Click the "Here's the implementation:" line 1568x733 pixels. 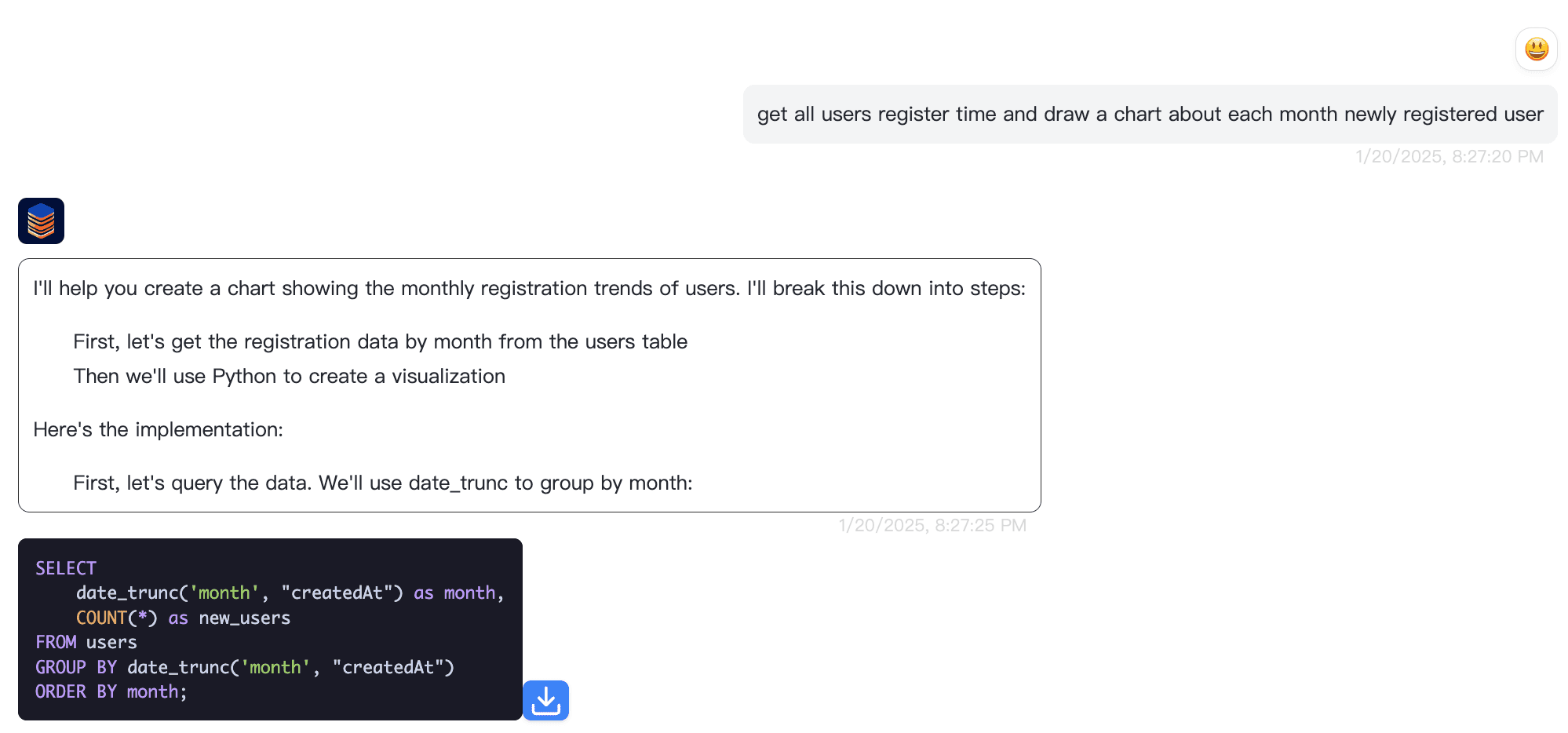pyautogui.click(x=158, y=429)
